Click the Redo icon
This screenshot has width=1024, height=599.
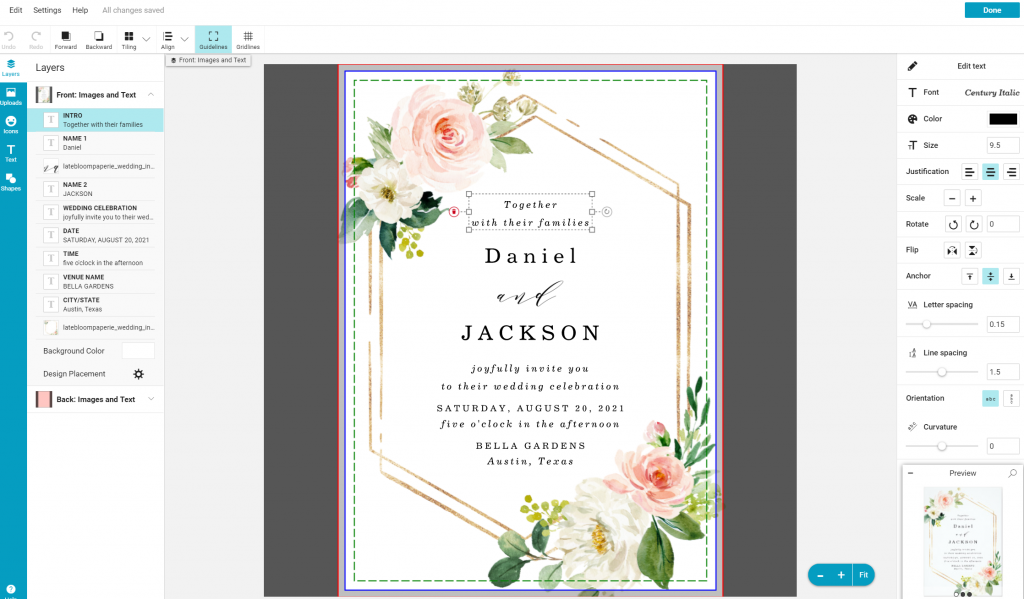(36, 37)
